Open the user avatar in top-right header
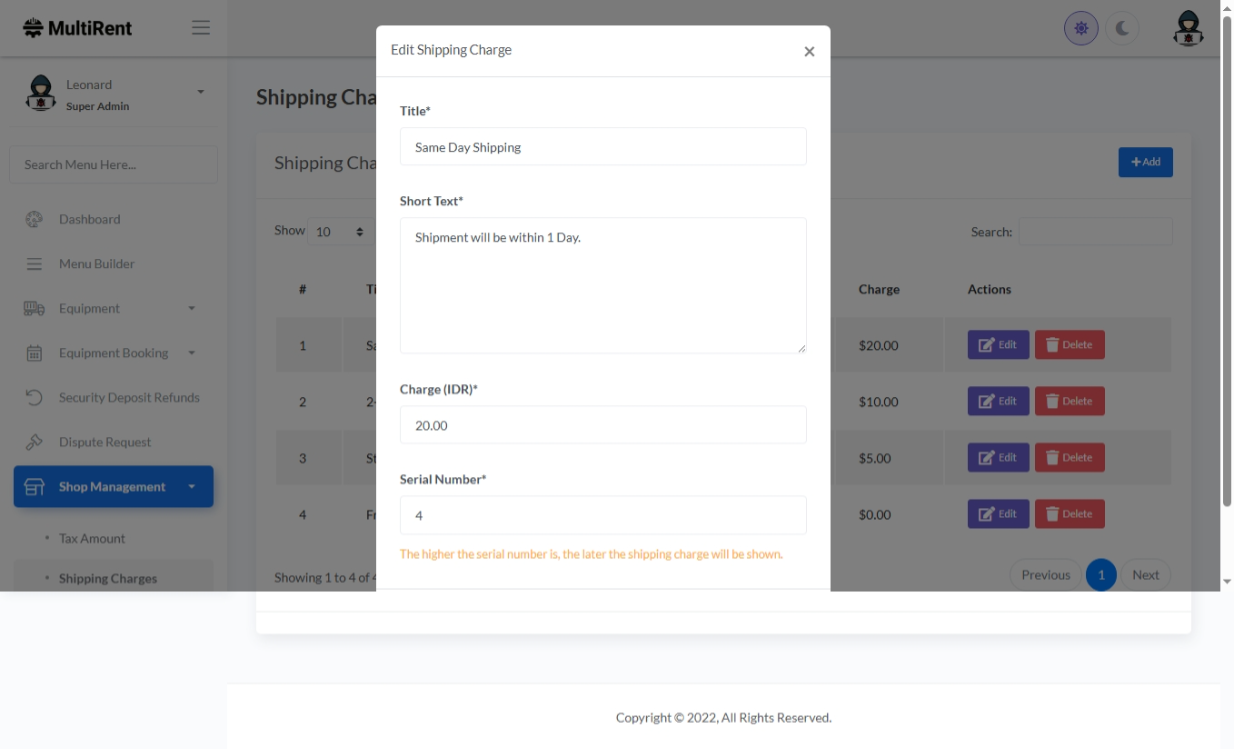The height and width of the screenshot is (749, 1234). [x=1187, y=28]
